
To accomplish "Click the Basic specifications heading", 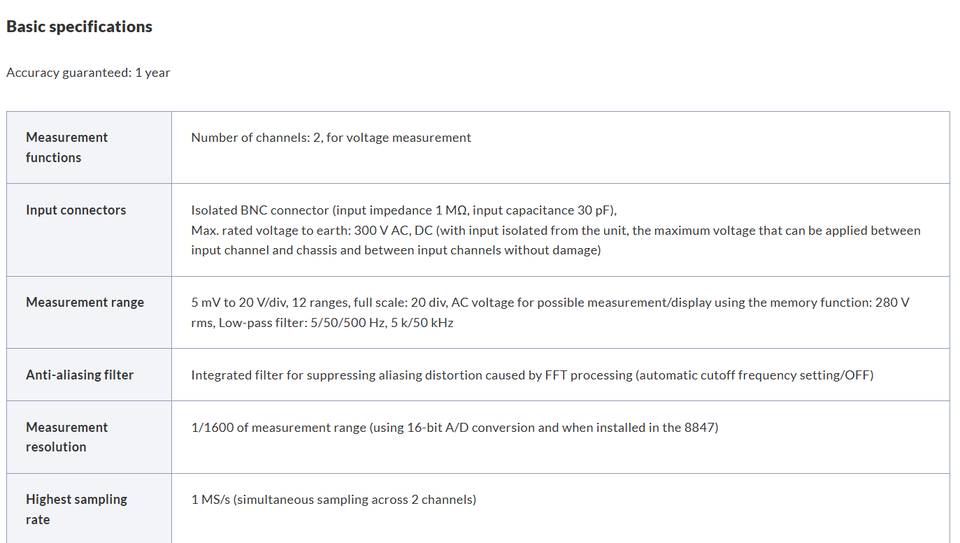I will click(79, 27).
